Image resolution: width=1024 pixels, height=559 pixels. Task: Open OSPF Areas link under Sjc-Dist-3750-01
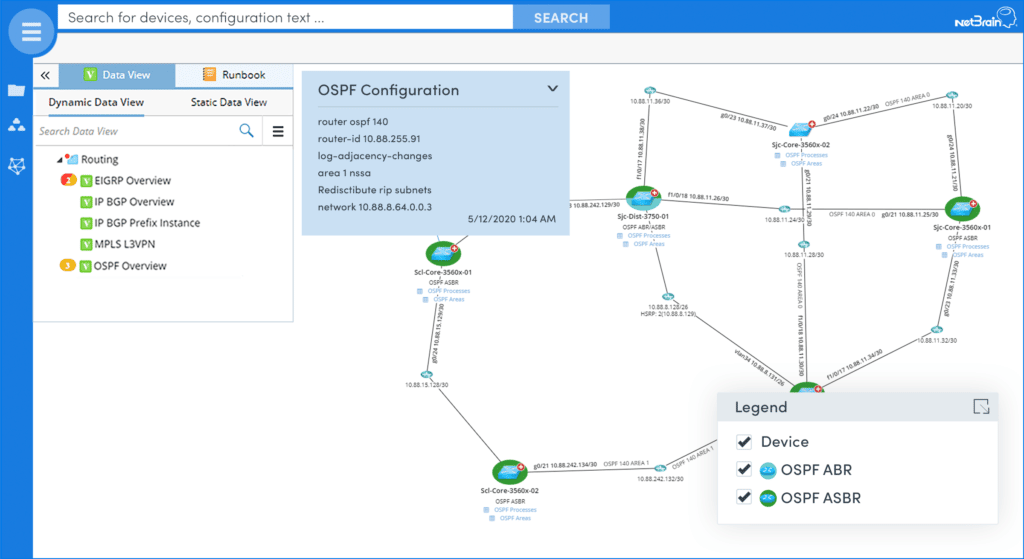pos(648,244)
